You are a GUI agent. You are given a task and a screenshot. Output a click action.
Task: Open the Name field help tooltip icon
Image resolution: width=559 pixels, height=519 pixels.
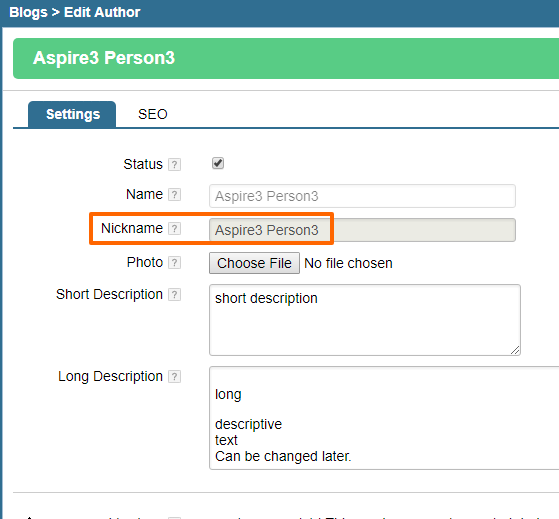(x=174, y=195)
